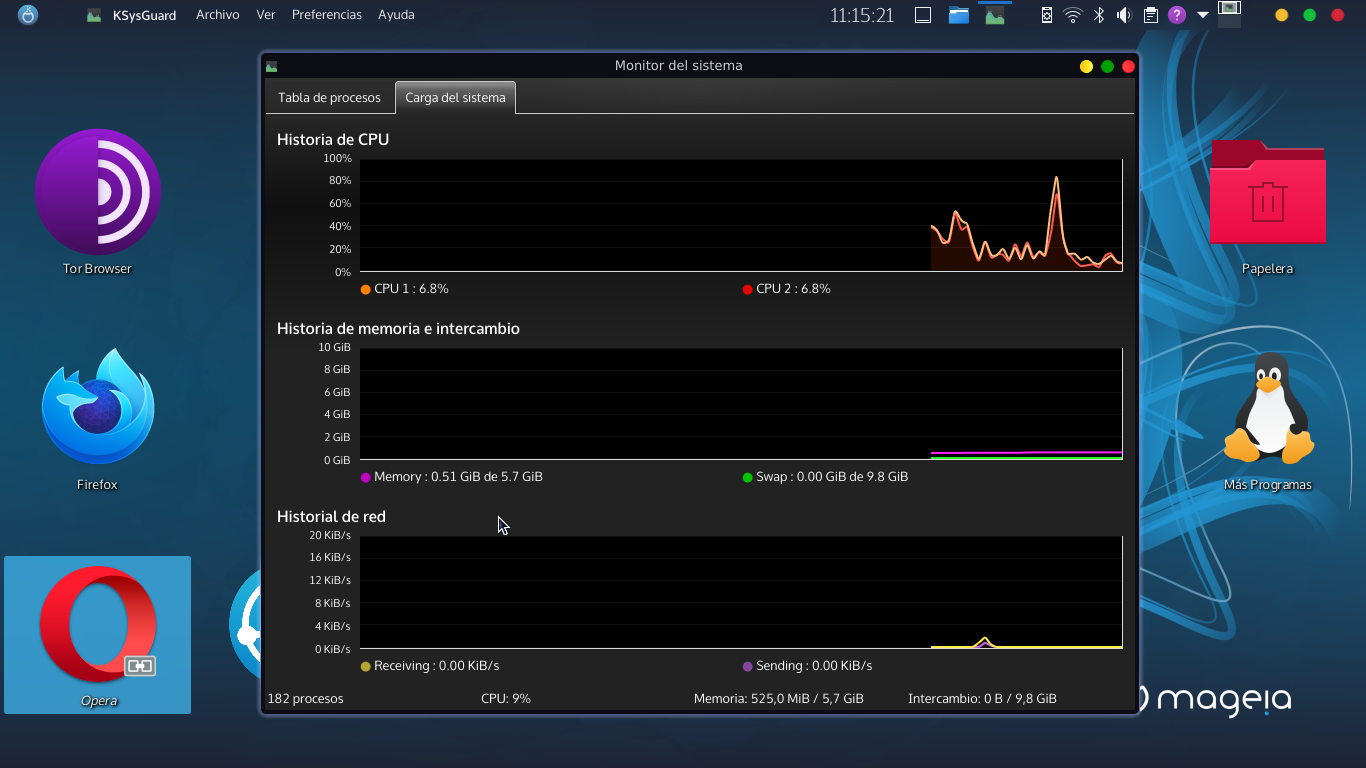Click the "Monitor del sistema" window title text
The image size is (1366, 768).
pos(679,66)
